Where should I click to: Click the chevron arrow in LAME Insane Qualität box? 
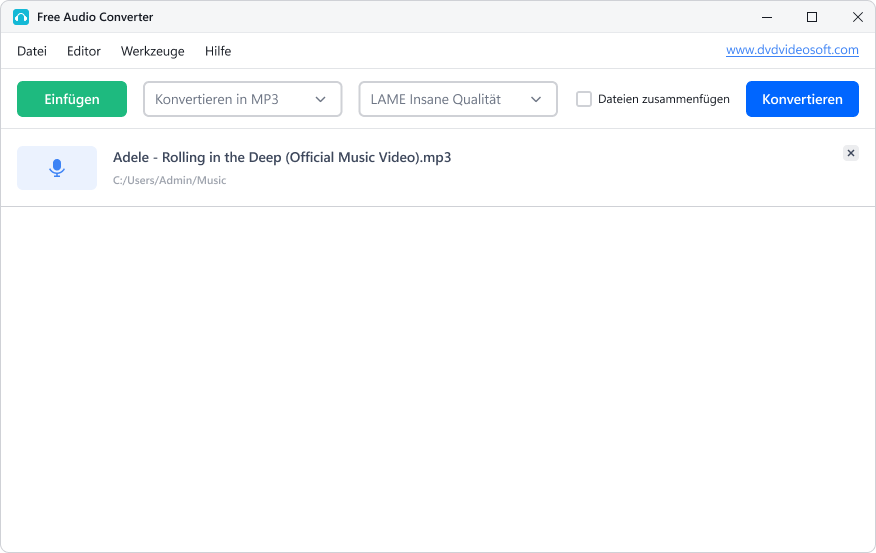[536, 99]
